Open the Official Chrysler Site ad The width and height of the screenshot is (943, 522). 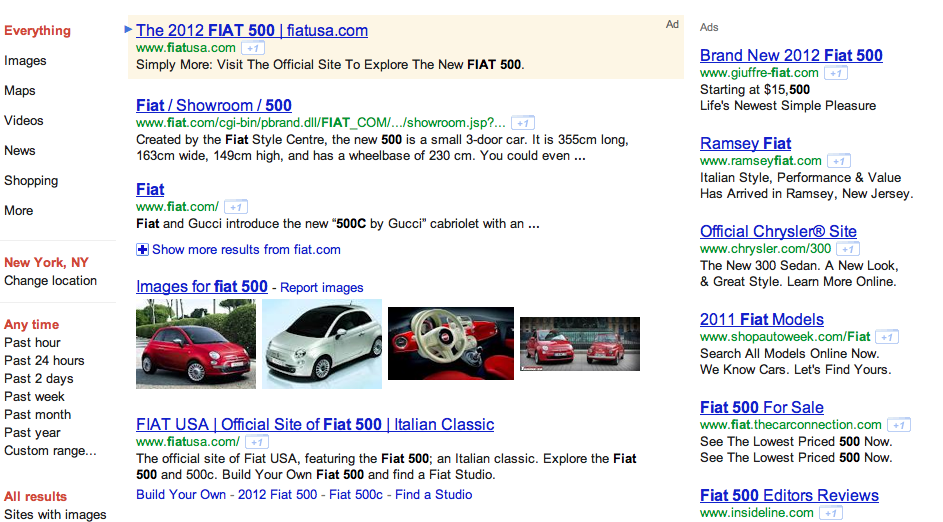778,232
